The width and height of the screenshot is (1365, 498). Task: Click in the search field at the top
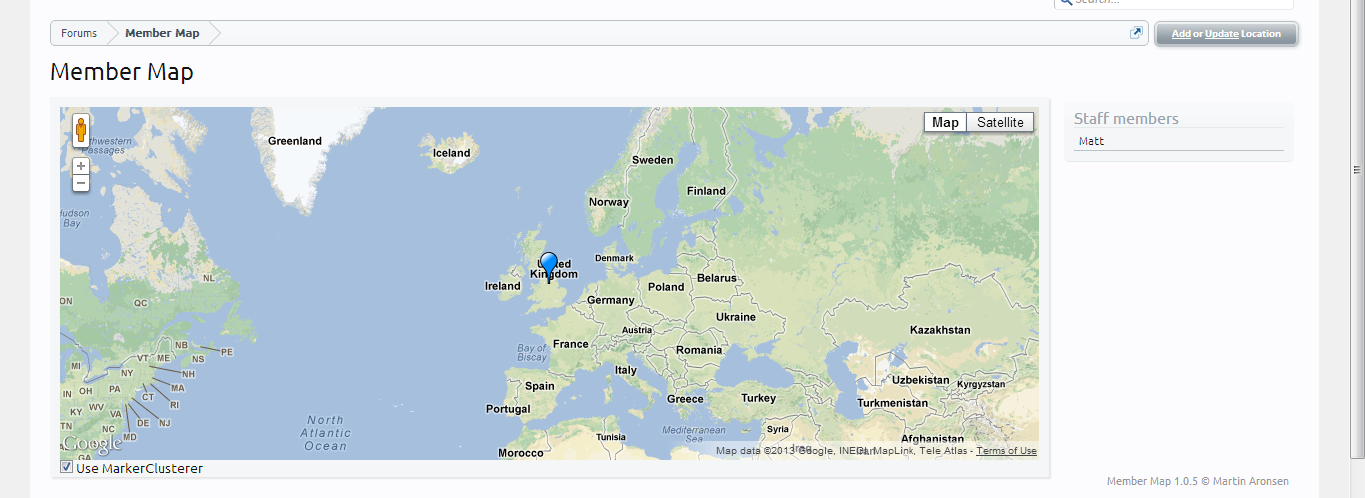tap(1173, 3)
